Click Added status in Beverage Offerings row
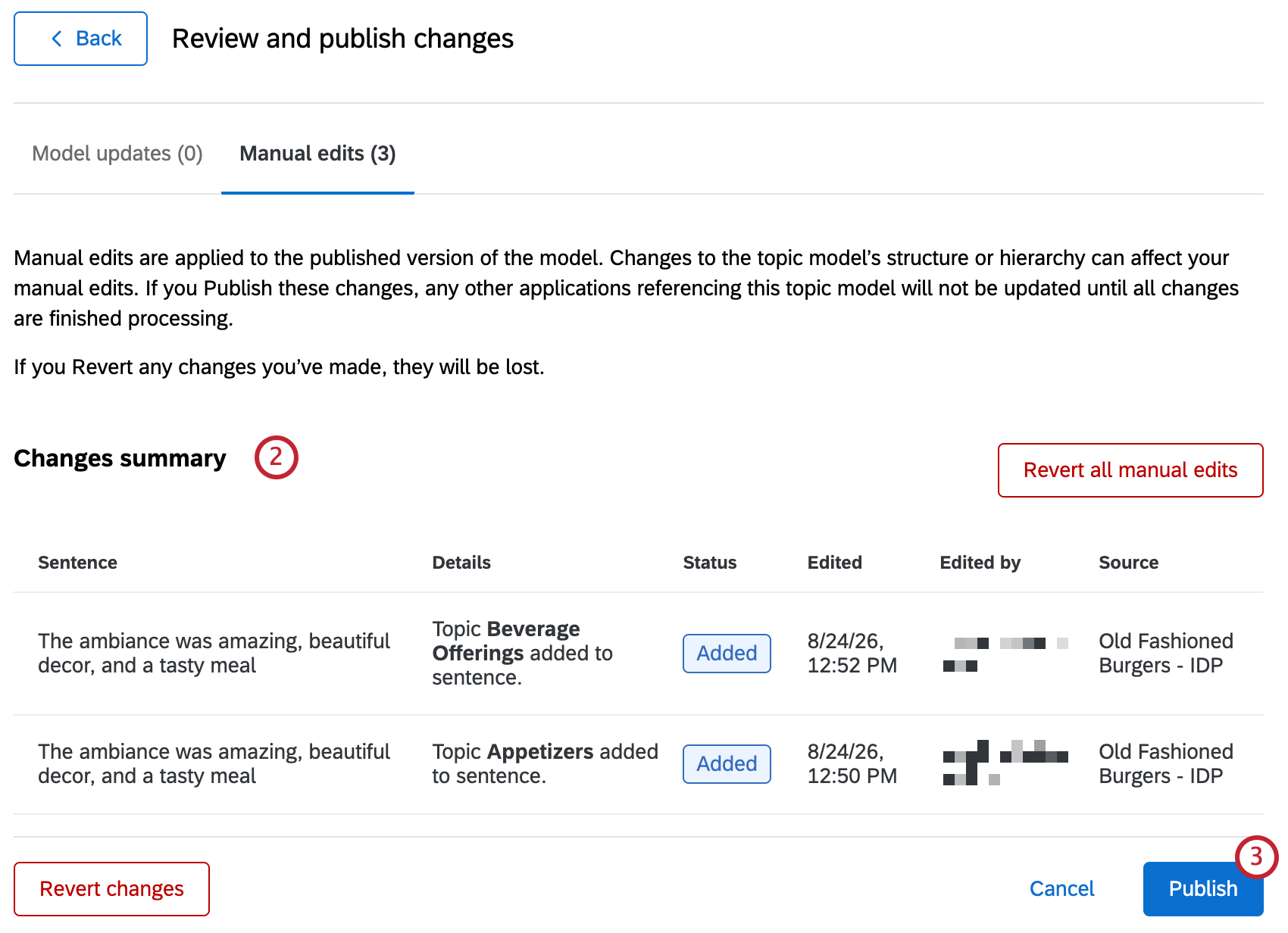1288x933 pixels. tap(727, 654)
